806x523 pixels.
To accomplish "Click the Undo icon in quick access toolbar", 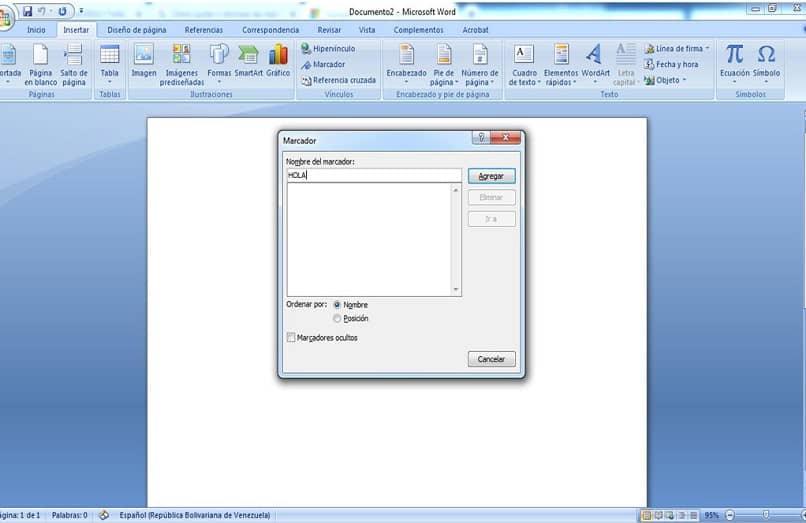I will click(x=42, y=11).
